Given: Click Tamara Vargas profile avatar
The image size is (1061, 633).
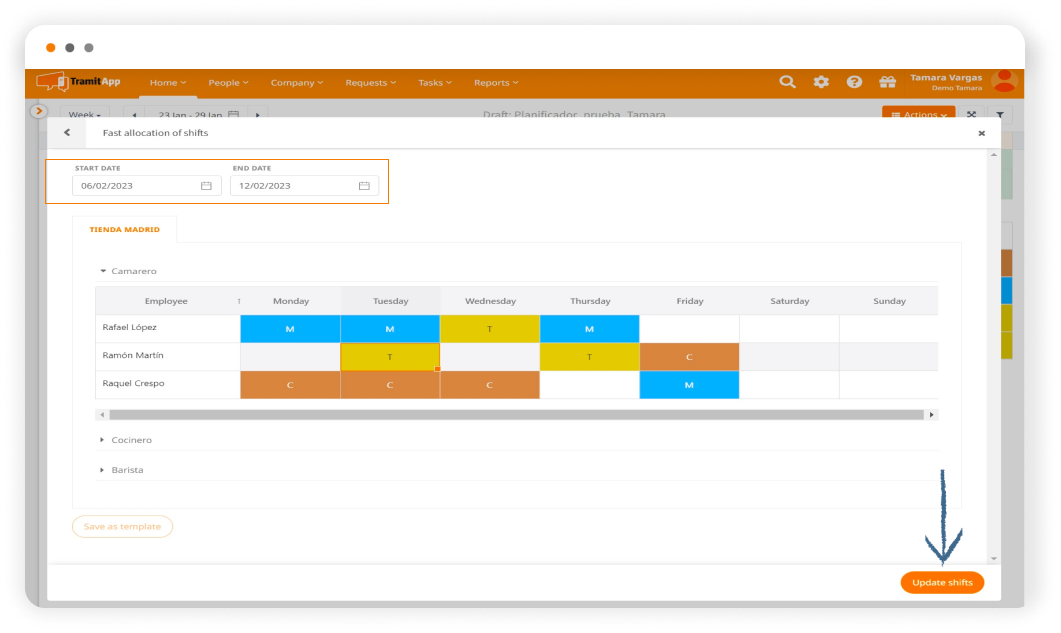Looking at the screenshot, I should point(1003,82).
